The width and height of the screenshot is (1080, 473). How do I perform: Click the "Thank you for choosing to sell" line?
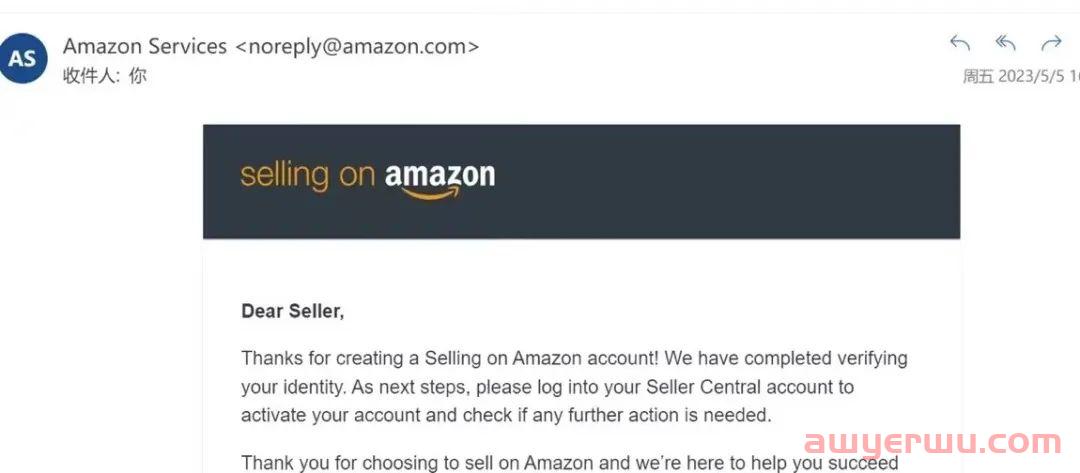[570, 461]
